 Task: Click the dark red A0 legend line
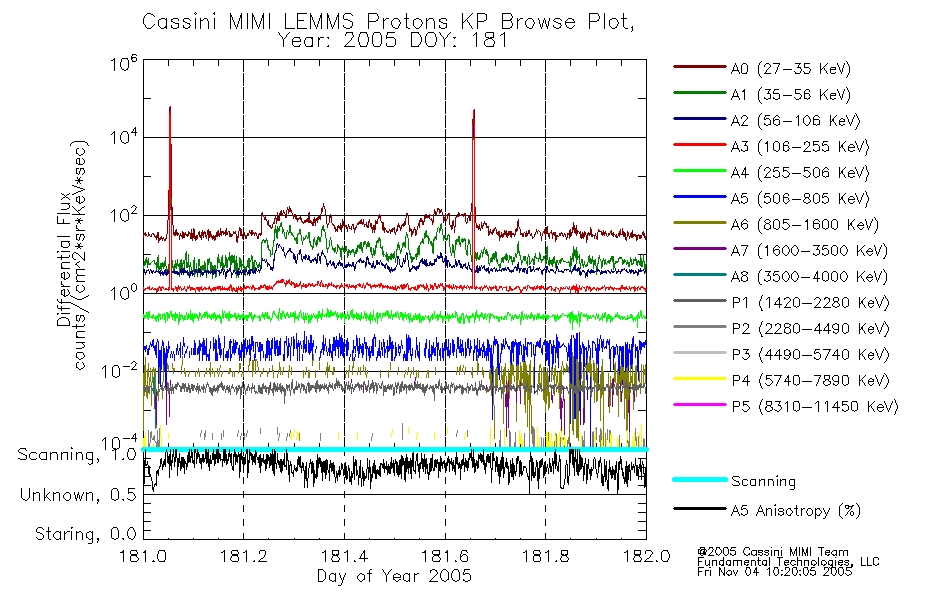pyautogui.click(x=700, y=67)
